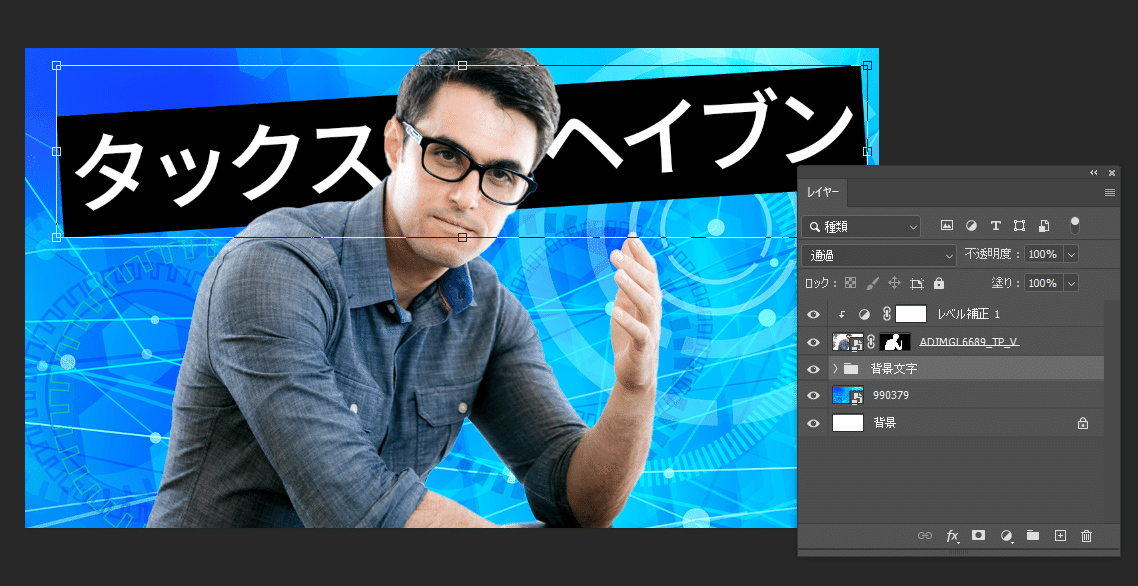Click the mask link chain on レベル補正 1
The image size is (1138, 586).
(886, 314)
